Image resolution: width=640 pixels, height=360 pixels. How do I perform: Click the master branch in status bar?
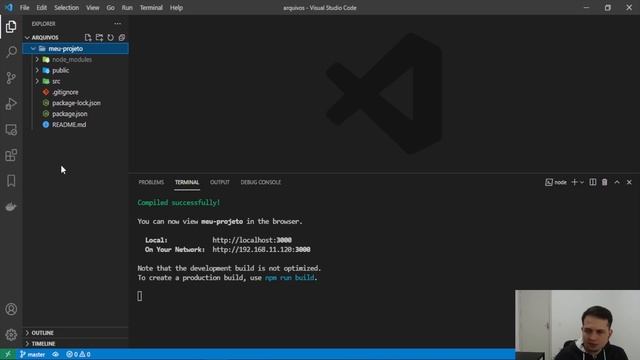click(x=32, y=354)
